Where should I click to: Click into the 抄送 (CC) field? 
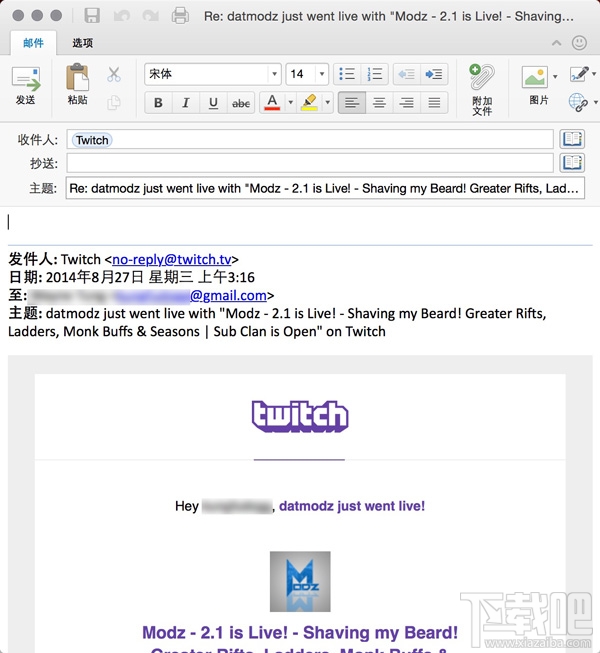point(310,163)
